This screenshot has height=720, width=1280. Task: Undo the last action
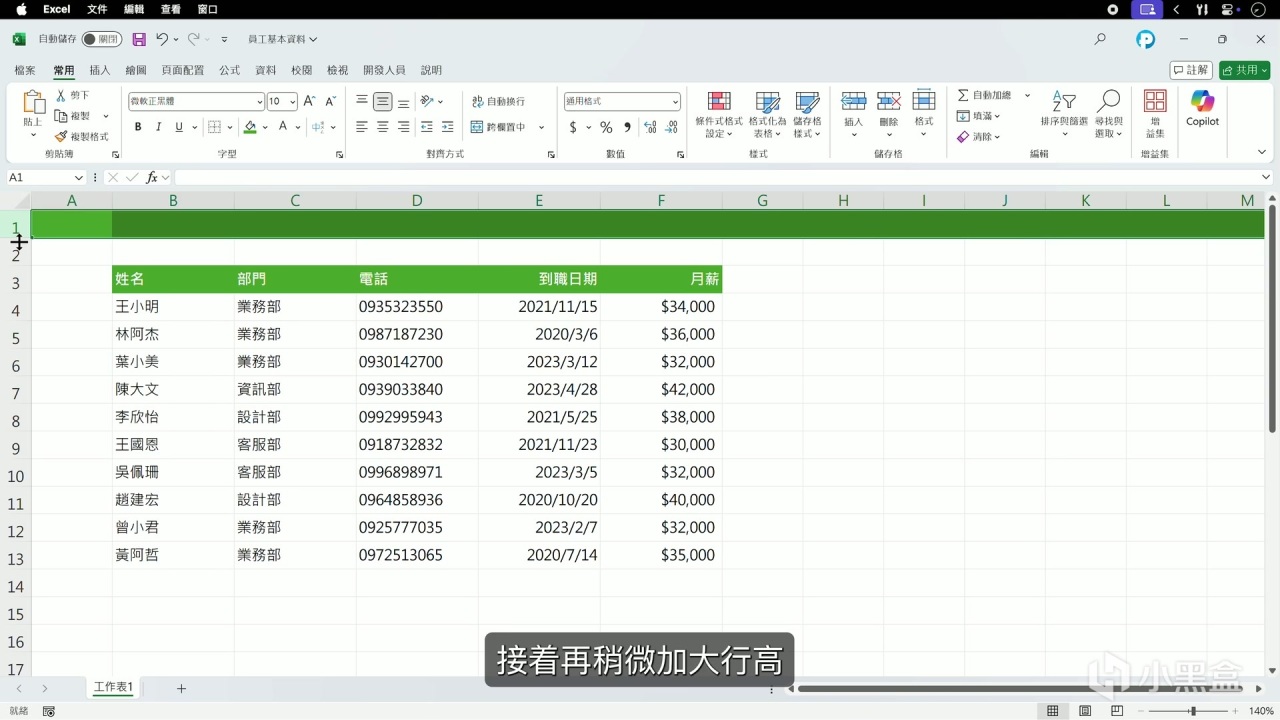pos(162,39)
